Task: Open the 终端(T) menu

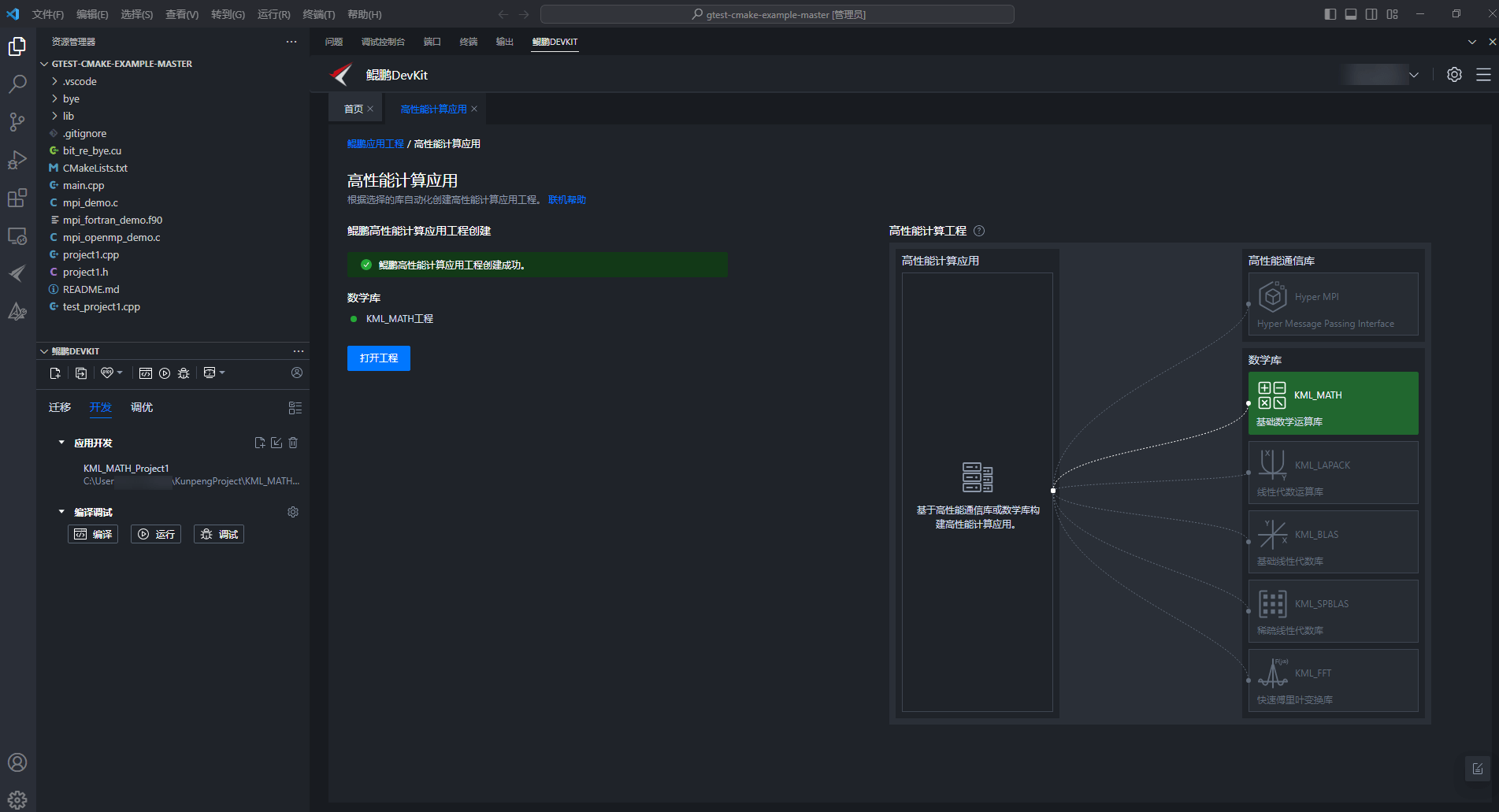Action: pos(319,14)
